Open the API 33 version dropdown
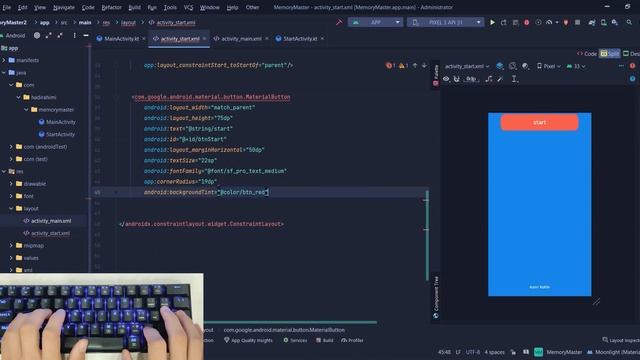 (x=576, y=66)
